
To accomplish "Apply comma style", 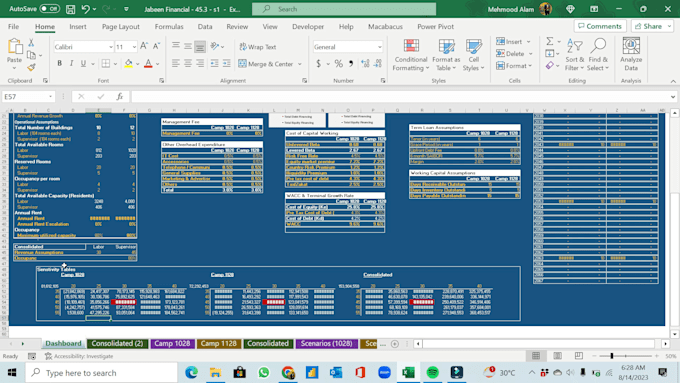I will point(351,64).
